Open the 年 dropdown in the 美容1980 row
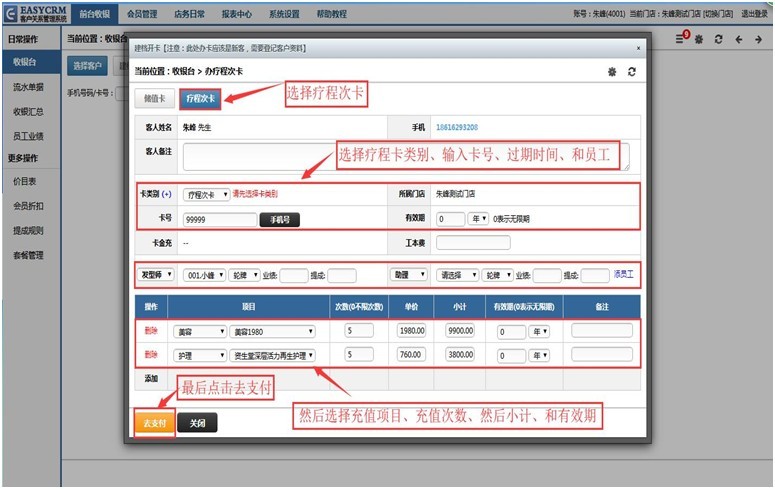The image size is (775, 489). (539, 332)
